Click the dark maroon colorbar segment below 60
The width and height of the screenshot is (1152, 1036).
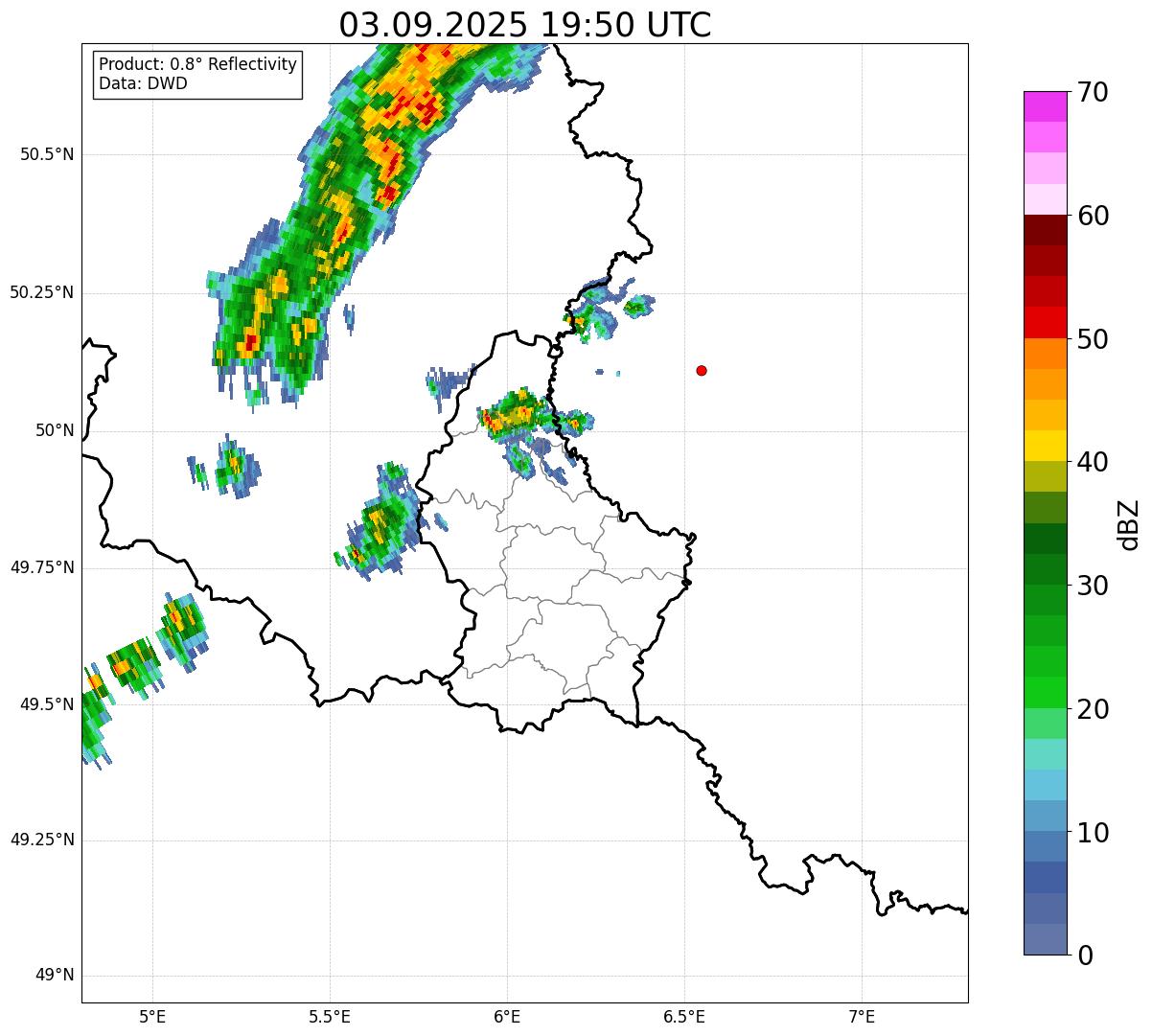[1046, 230]
